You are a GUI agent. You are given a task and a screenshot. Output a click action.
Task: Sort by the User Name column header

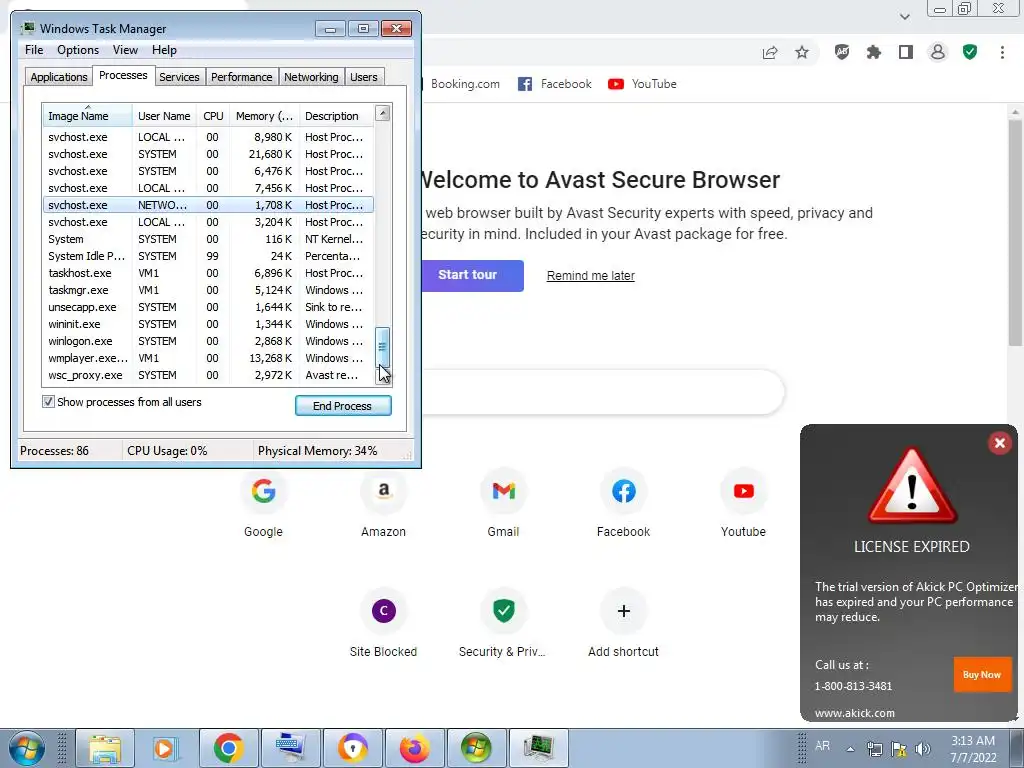tap(165, 116)
